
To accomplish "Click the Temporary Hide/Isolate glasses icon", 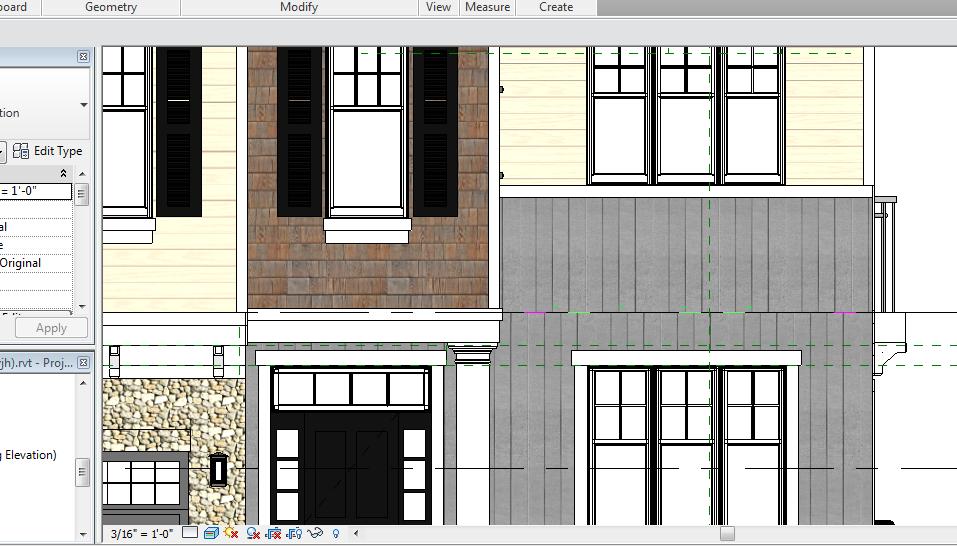I will pos(315,533).
